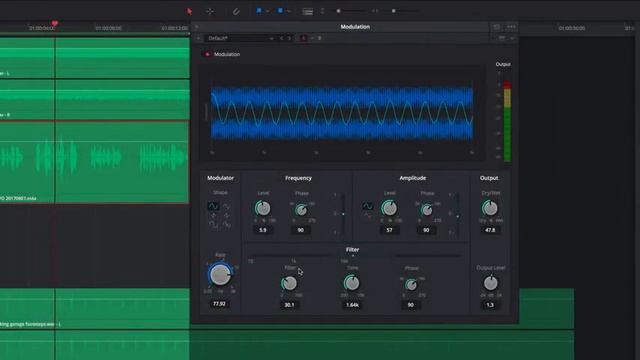Select the square wave modulator shape

[213, 224]
